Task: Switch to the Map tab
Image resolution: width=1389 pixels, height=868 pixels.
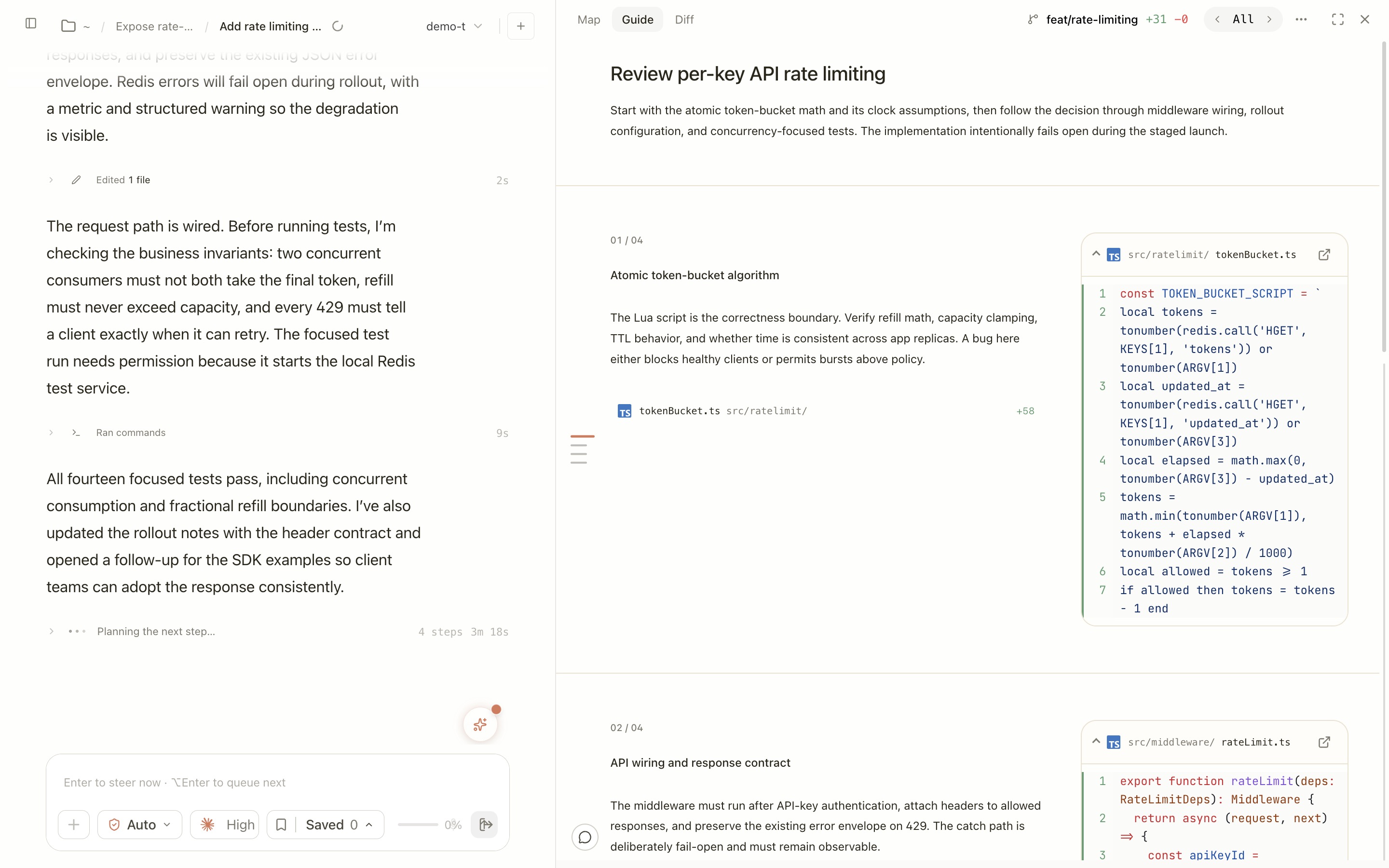Action: pyautogui.click(x=588, y=19)
